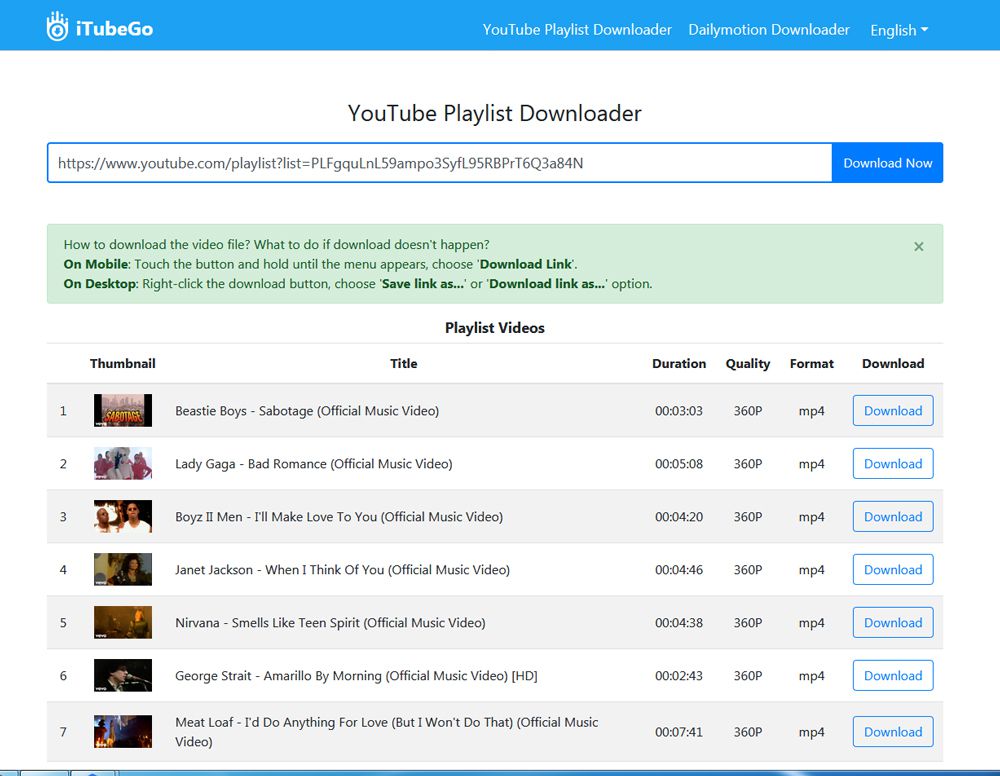1000x776 pixels.
Task: Click the Download column header
Action: [893, 363]
